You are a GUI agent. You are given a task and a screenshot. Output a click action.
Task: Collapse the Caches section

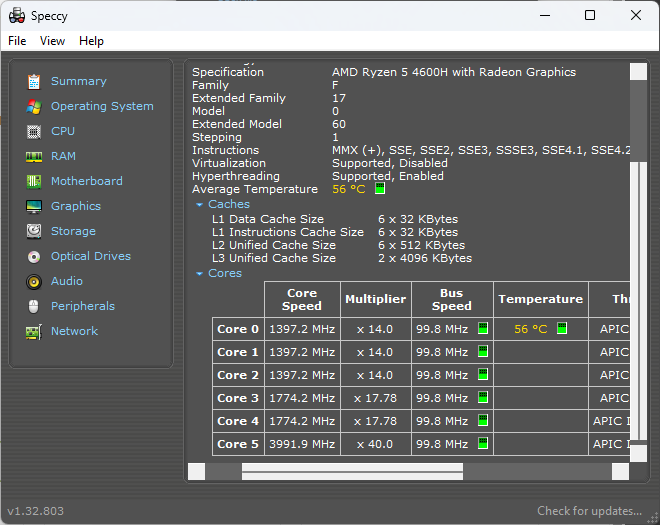199,205
